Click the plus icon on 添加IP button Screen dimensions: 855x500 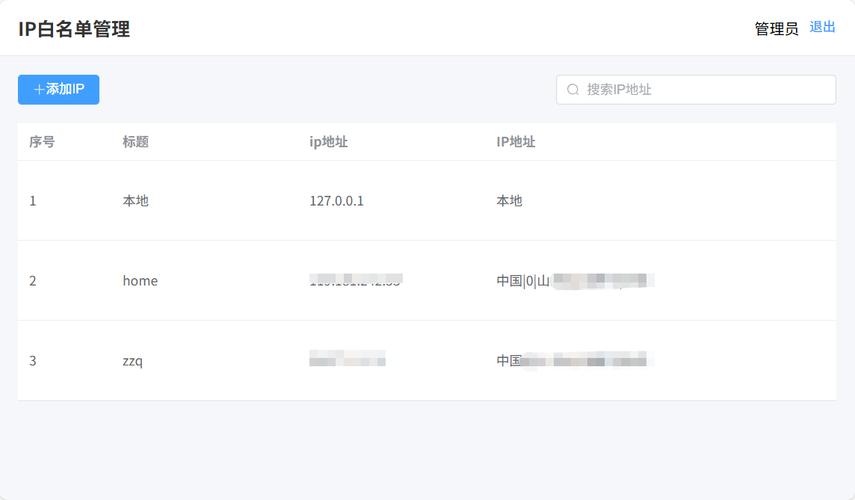pos(39,89)
